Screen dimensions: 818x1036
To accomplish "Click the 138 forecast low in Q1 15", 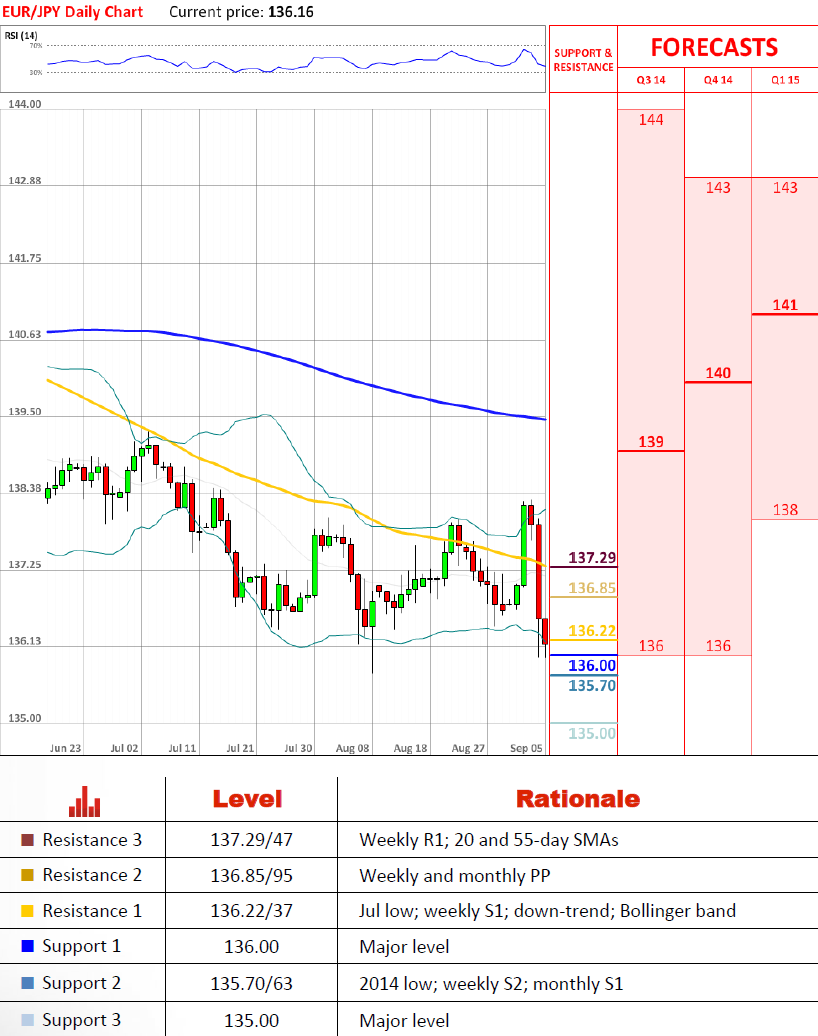I will tap(785, 509).
